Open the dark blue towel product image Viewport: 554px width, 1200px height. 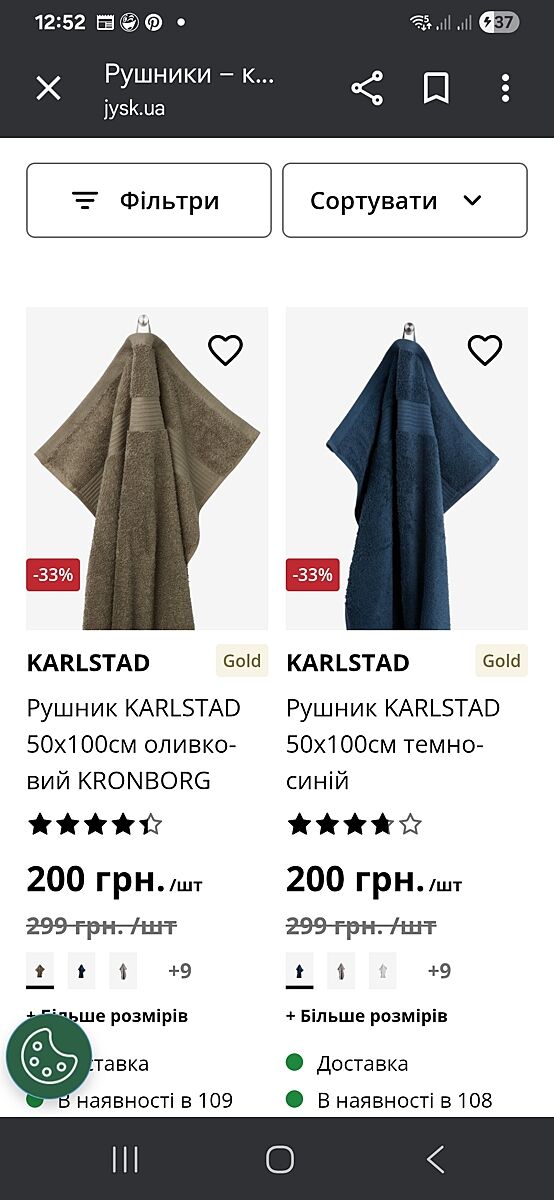click(x=407, y=468)
